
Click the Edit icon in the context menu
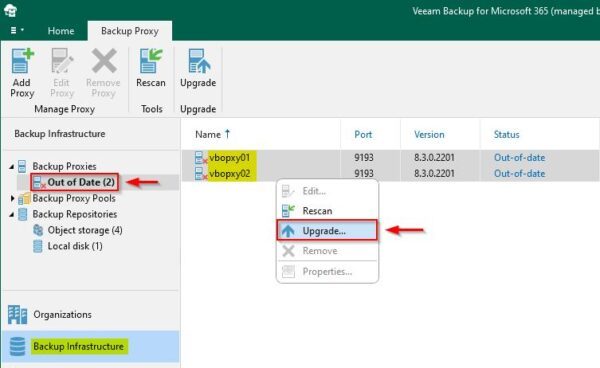(x=288, y=191)
